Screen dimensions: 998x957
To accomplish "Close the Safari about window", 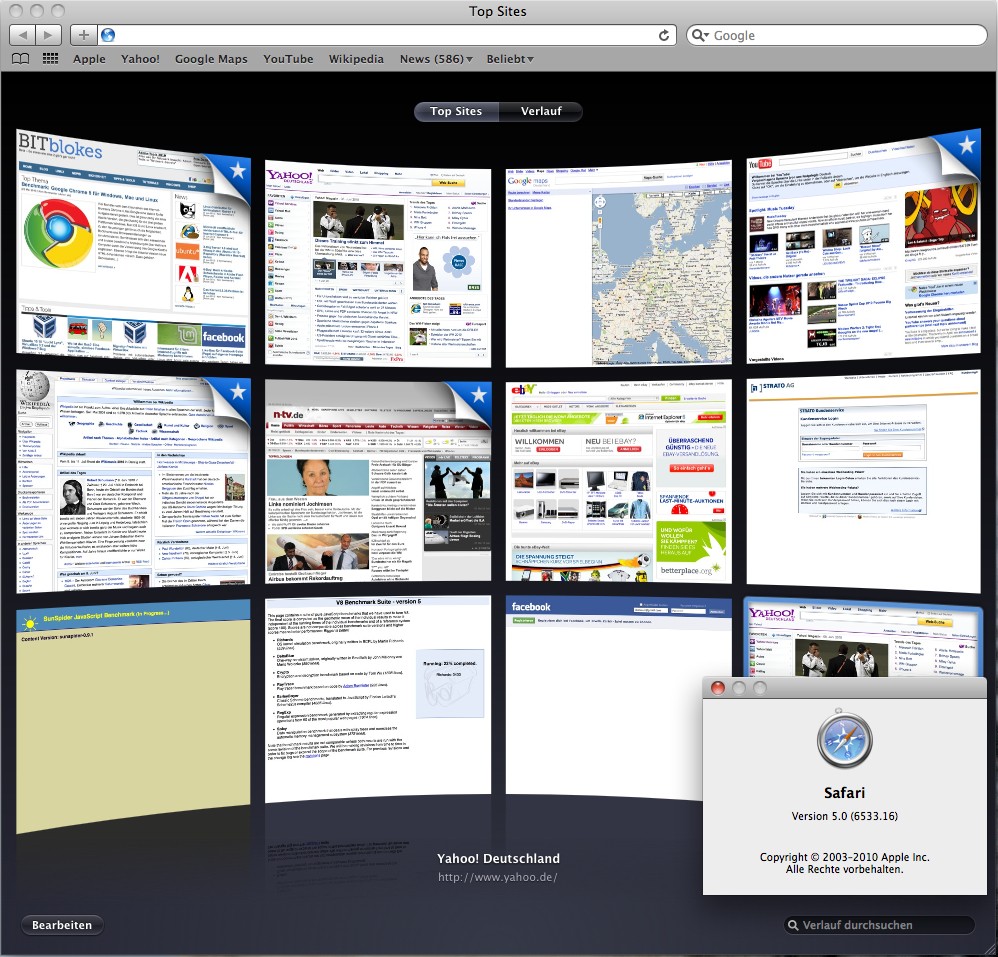I will tap(717, 688).
